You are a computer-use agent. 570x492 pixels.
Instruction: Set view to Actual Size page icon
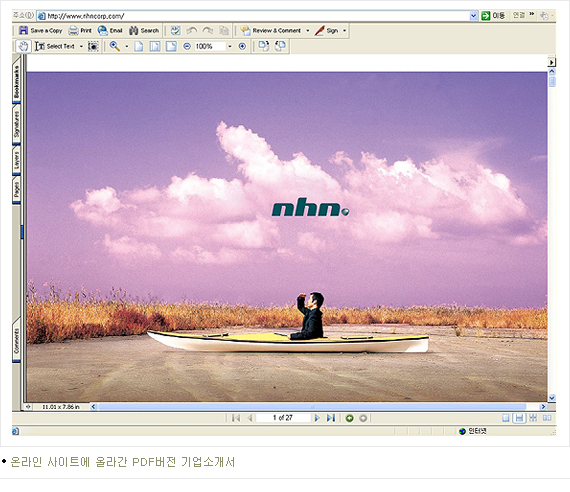click(139, 46)
